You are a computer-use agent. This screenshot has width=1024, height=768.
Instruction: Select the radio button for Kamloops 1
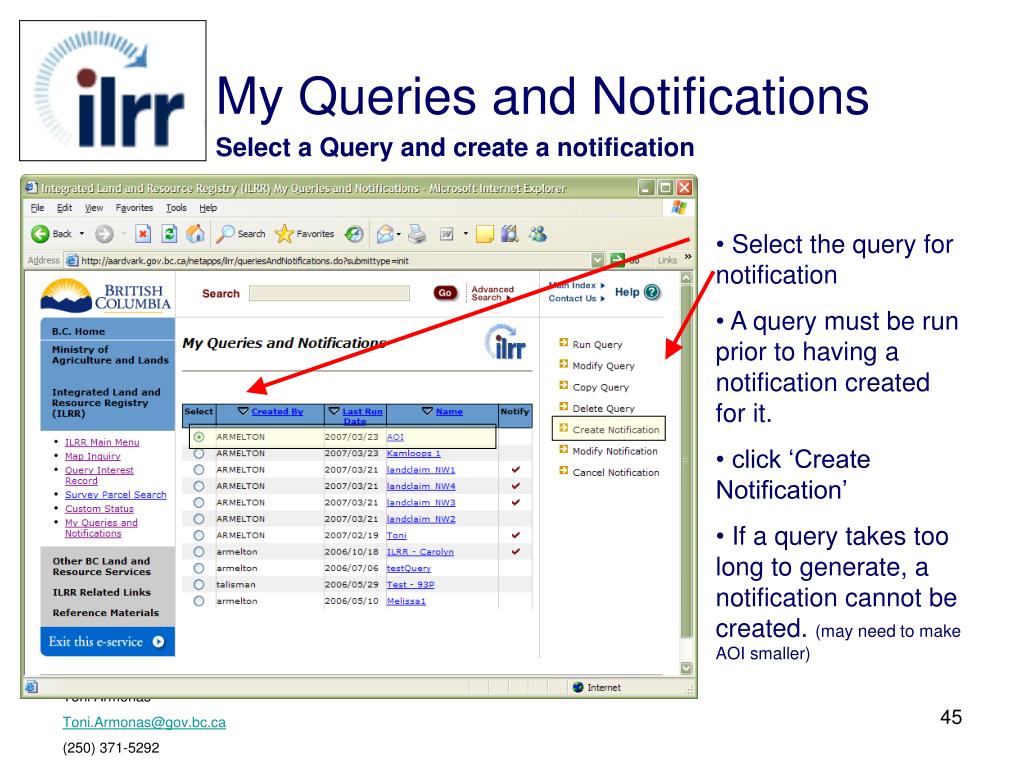pos(199,453)
